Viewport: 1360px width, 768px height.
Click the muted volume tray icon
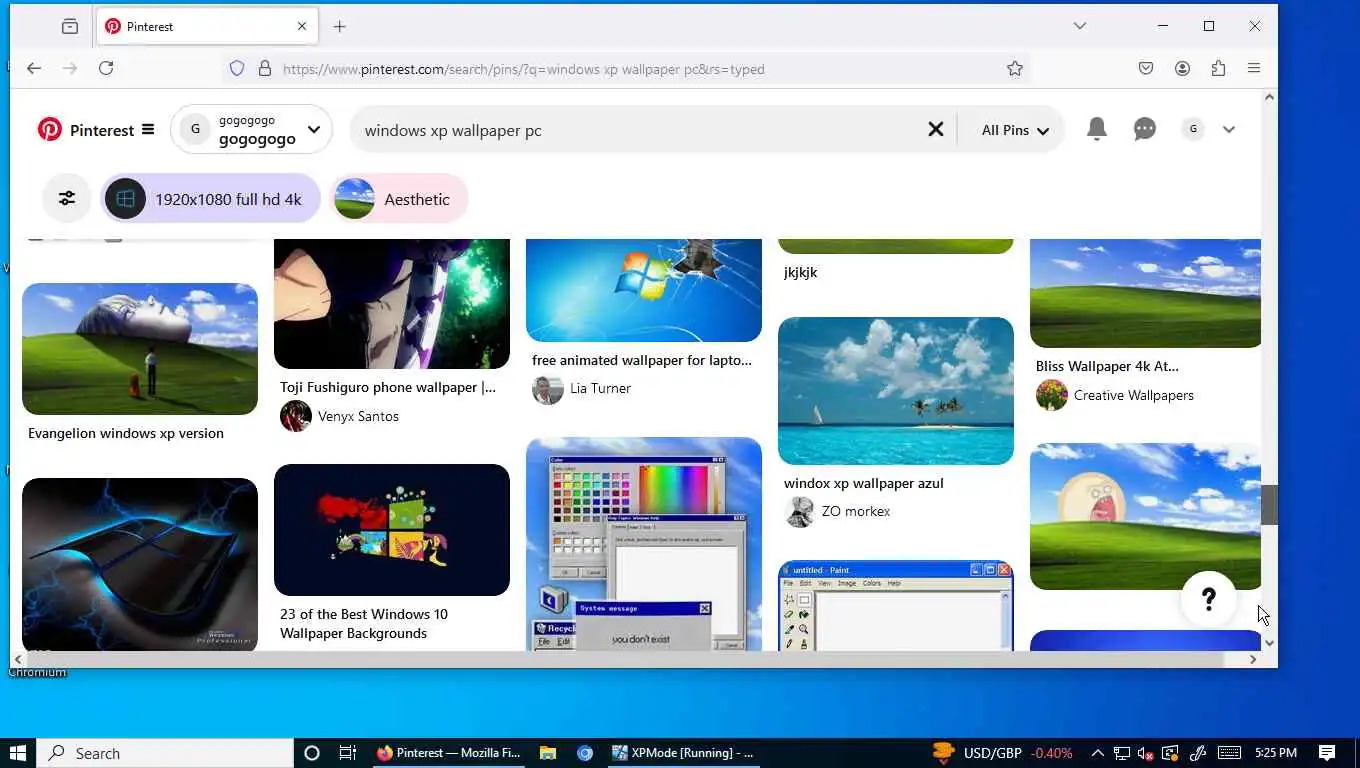tap(1146, 753)
